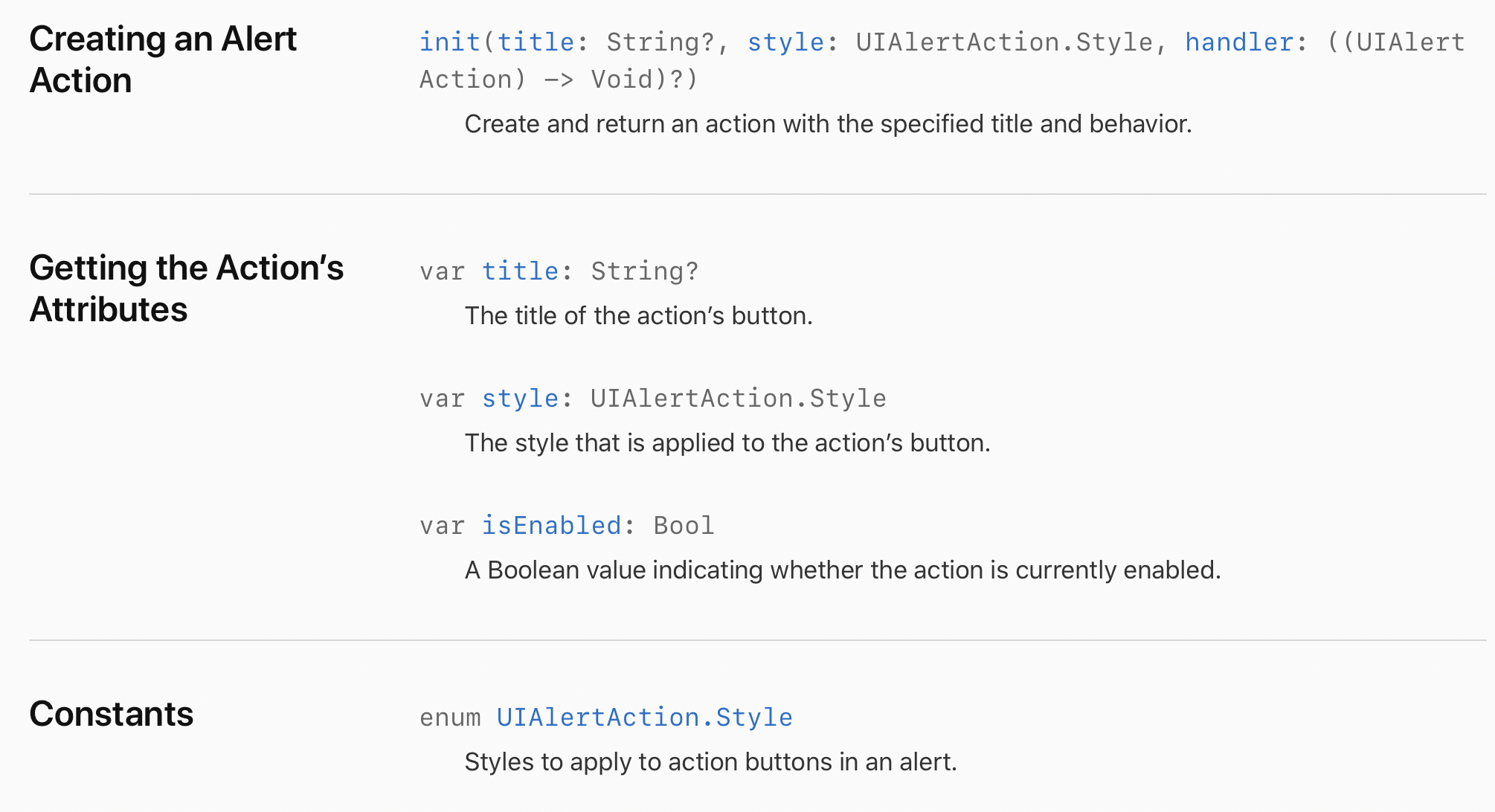Click 'The style that is applied' description
The width and height of the screenshot is (1495, 812).
727,442
